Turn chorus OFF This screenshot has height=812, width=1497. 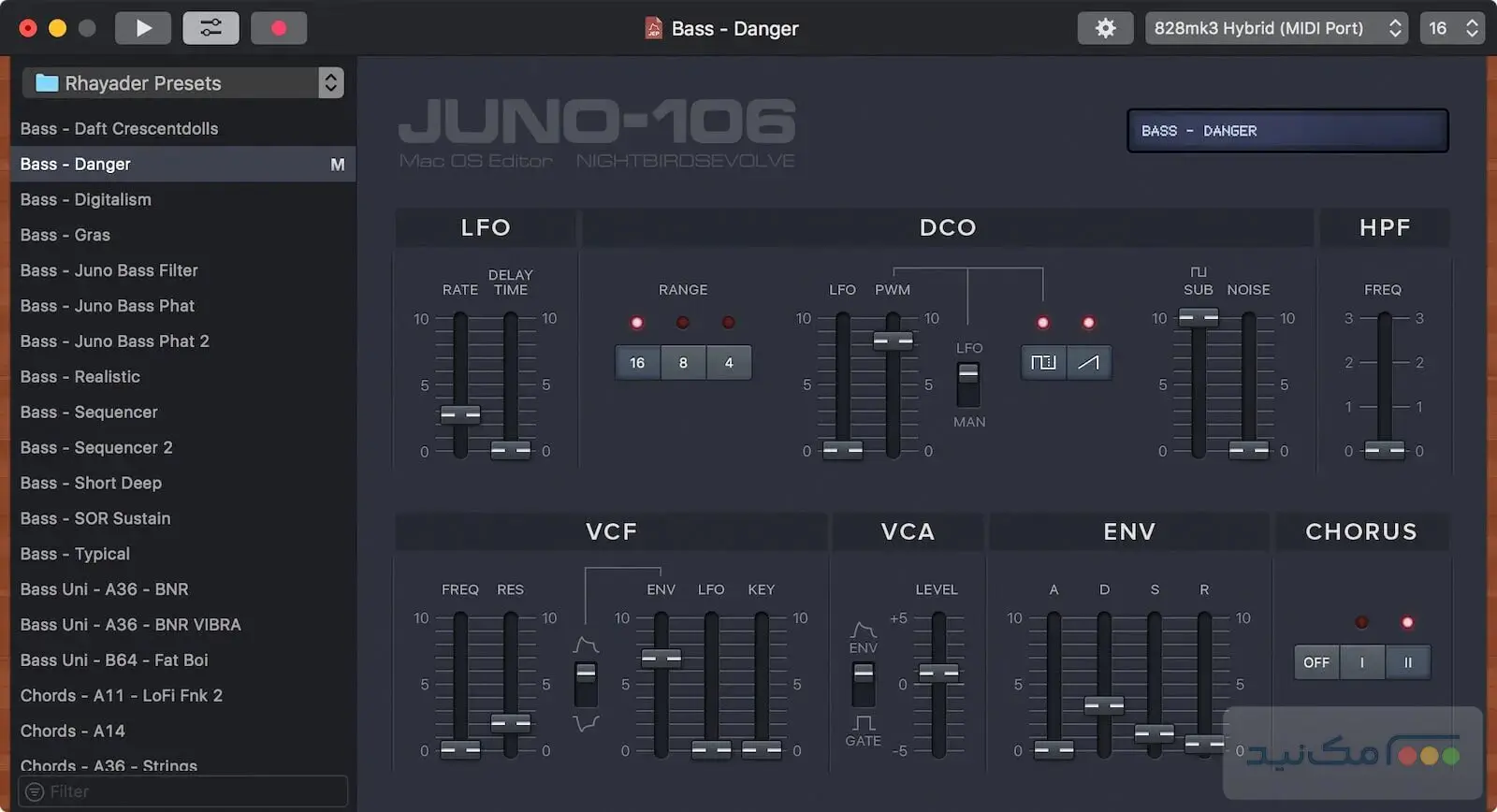[1315, 662]
